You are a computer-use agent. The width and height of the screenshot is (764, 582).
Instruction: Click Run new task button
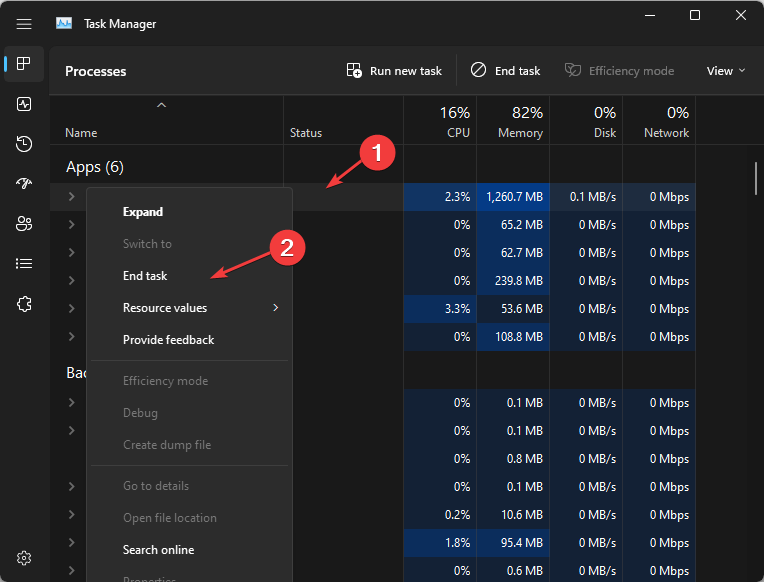[x=394, y=71]
